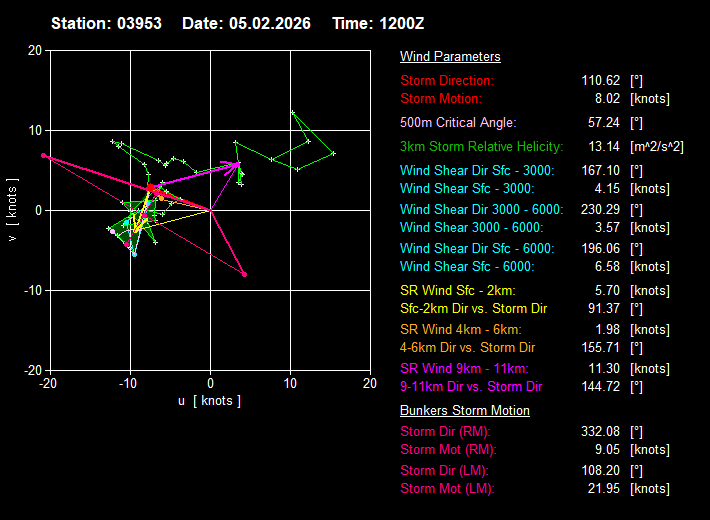The width and height of the screenshot is (710, 520).
Task: Select the 500m Critical Angle label
Action: click(458, 123)
